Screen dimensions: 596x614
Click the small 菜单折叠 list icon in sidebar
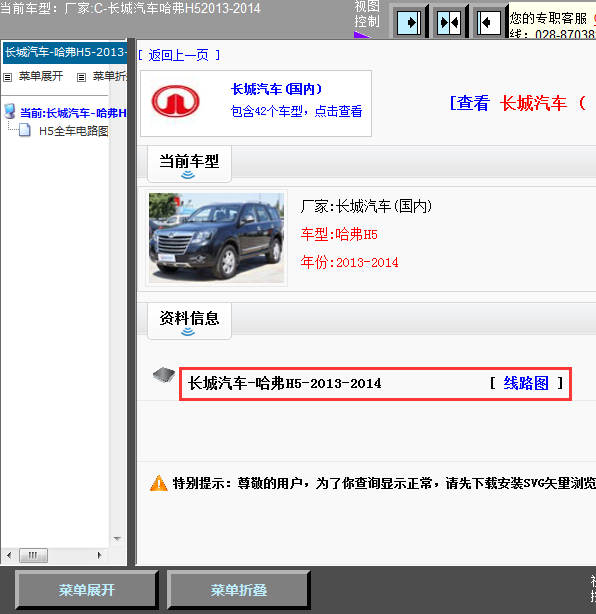point(81,78)
